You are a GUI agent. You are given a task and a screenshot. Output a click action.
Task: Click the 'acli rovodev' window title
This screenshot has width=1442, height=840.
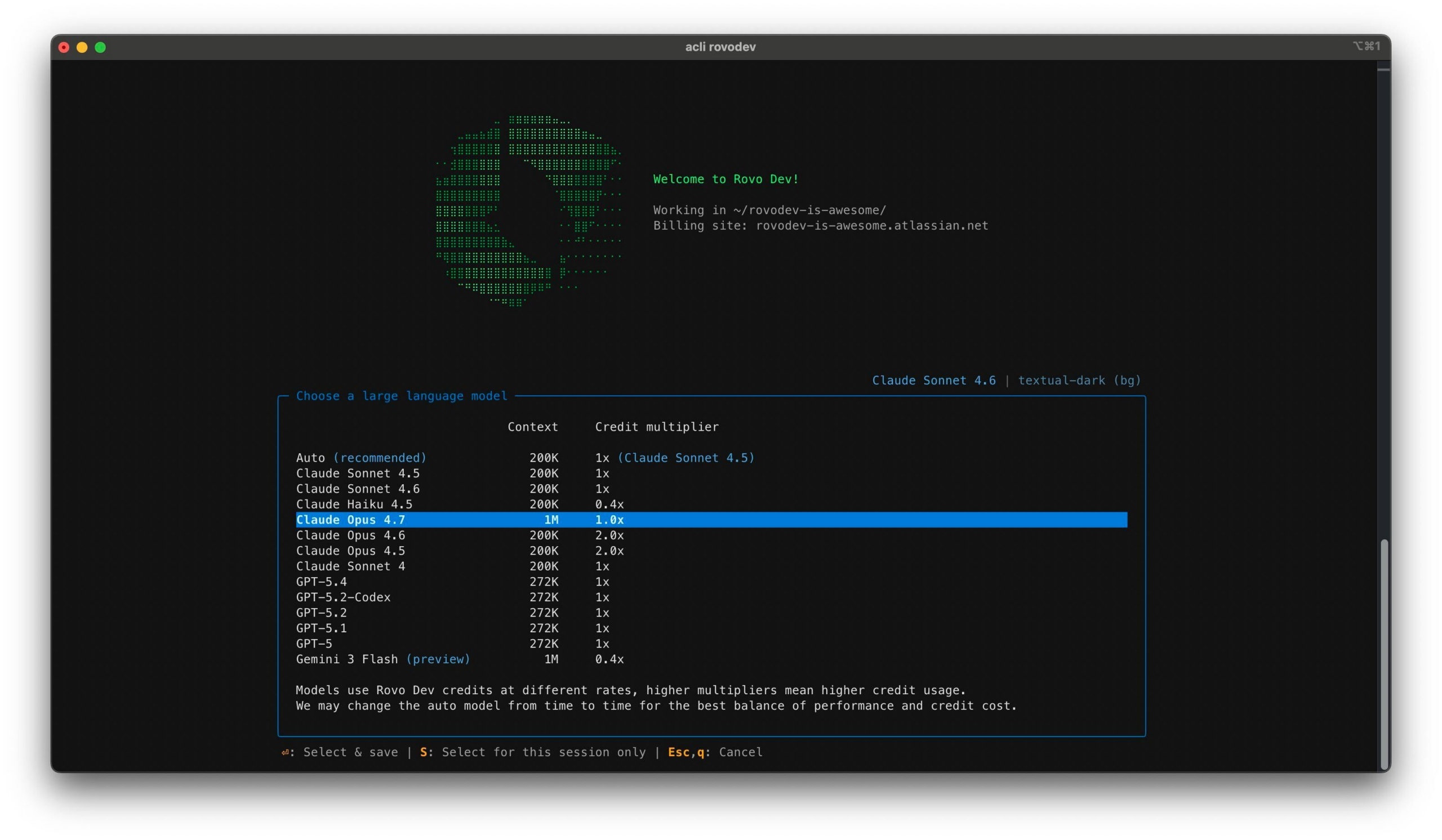pos(720,47)
